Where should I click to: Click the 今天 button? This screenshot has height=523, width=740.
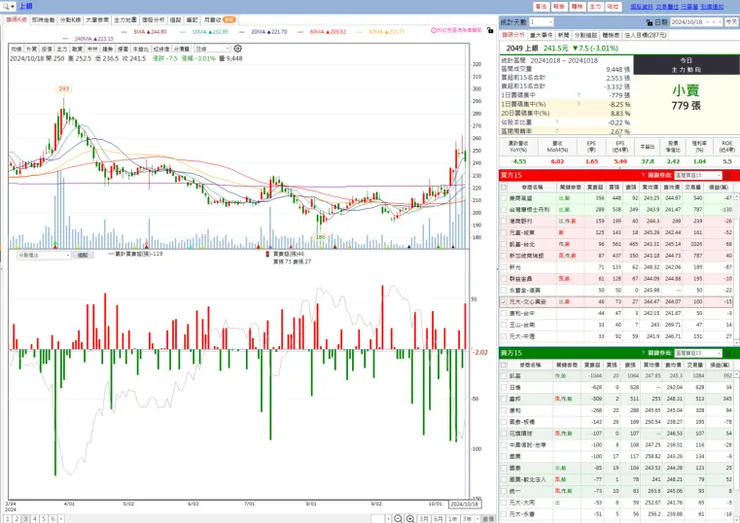(x=731, y=22)
